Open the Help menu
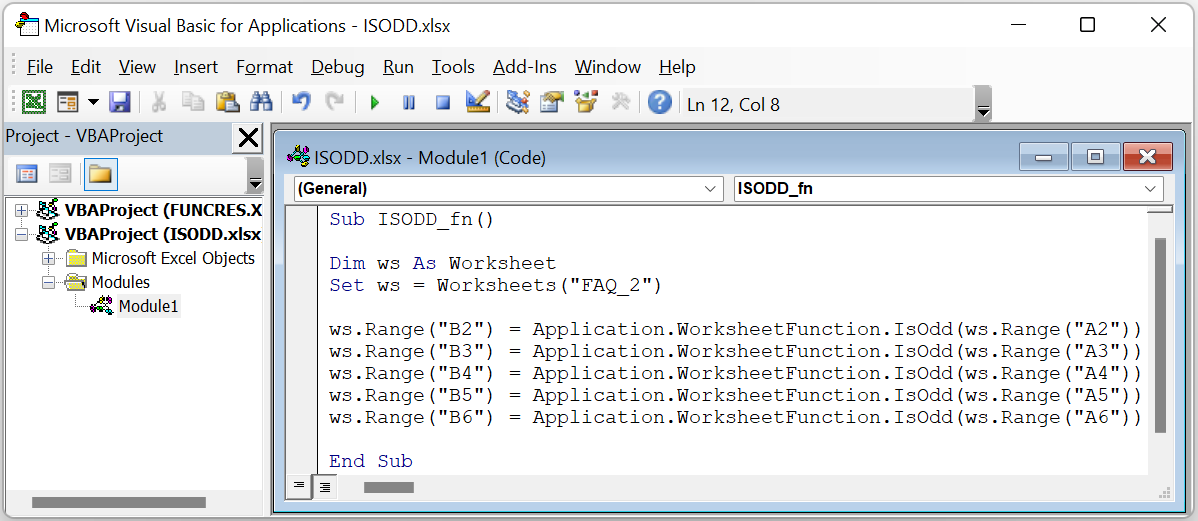 pyautogui.click(x=677, y=67)
